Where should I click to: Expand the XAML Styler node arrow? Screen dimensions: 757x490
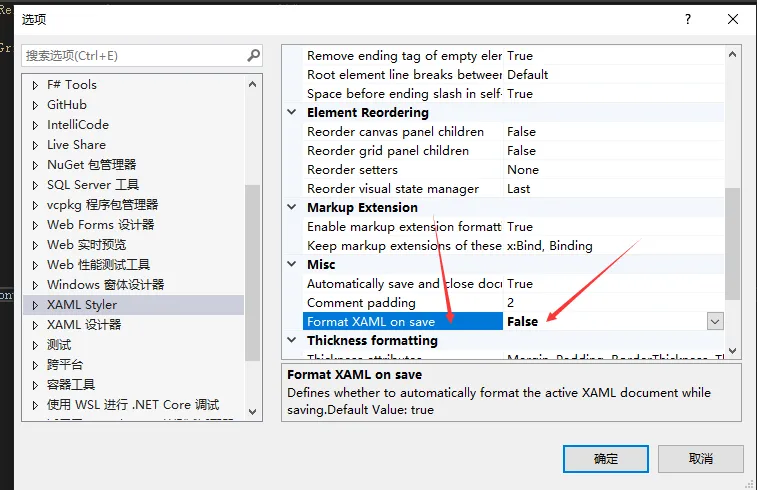point(36,305)
